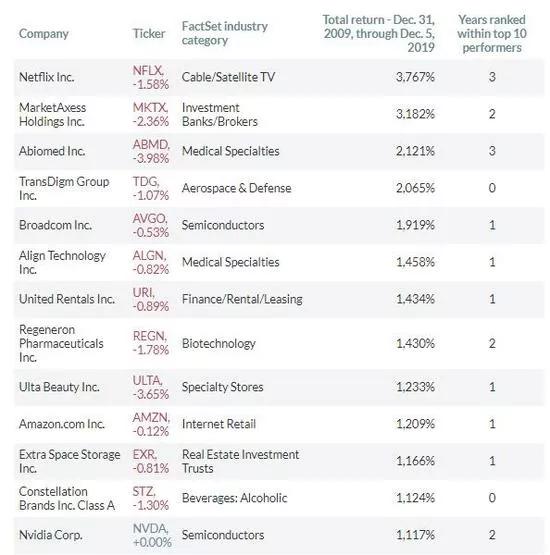Select the TDG ticker link

145,182
